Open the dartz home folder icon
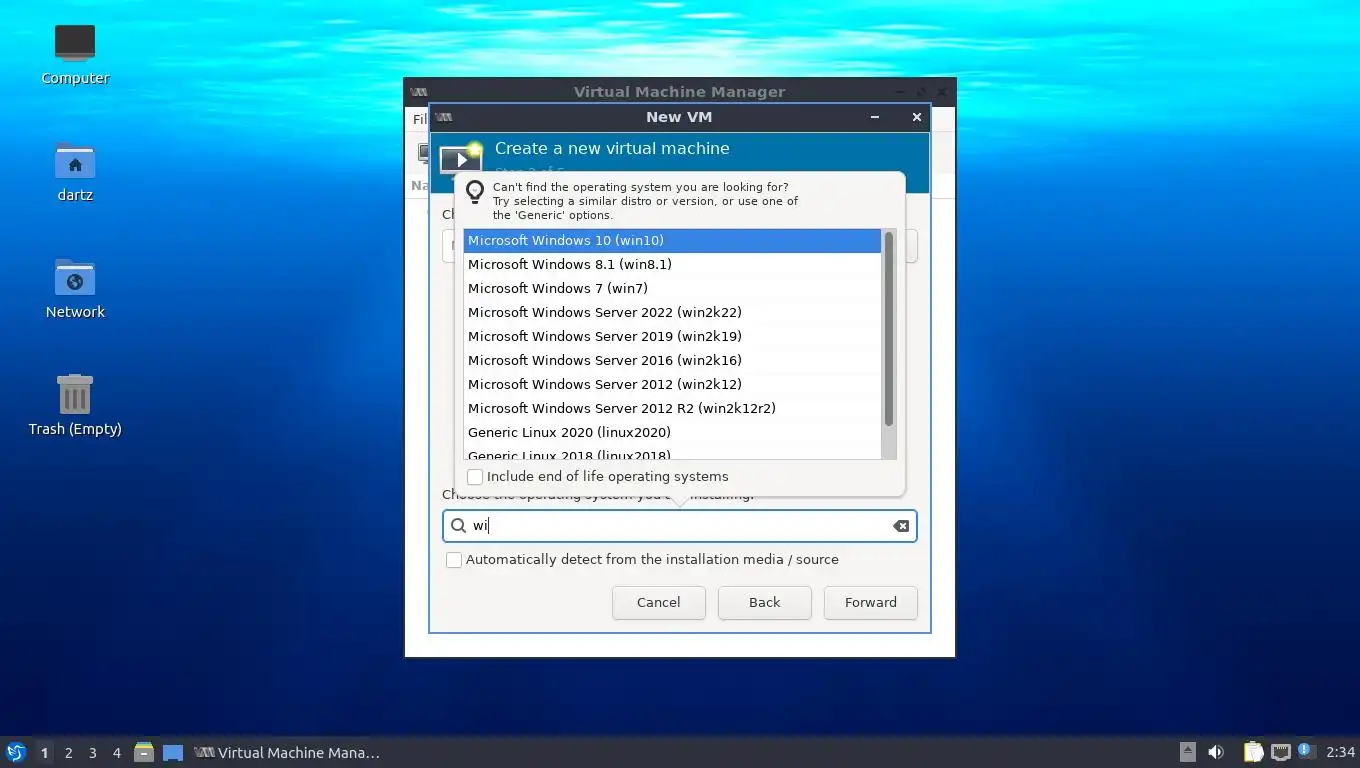This screenshot has height=768, width=1360. click(x=75, y=171)
